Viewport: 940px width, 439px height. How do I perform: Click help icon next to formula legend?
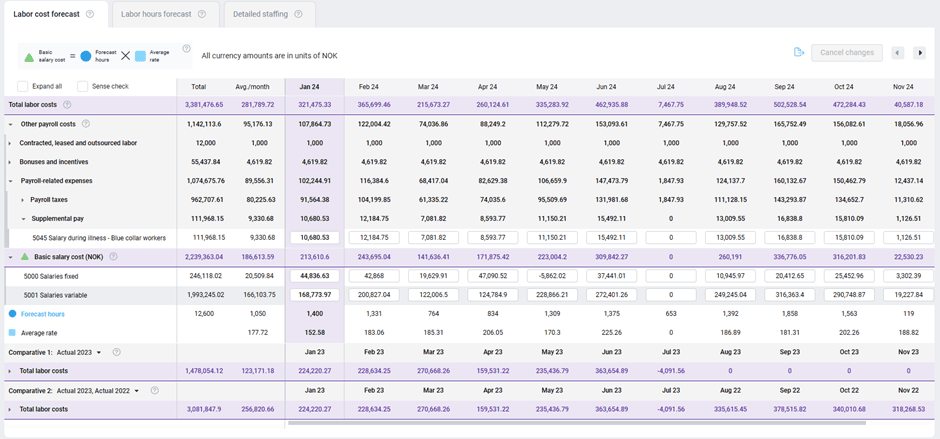[186, 49]
